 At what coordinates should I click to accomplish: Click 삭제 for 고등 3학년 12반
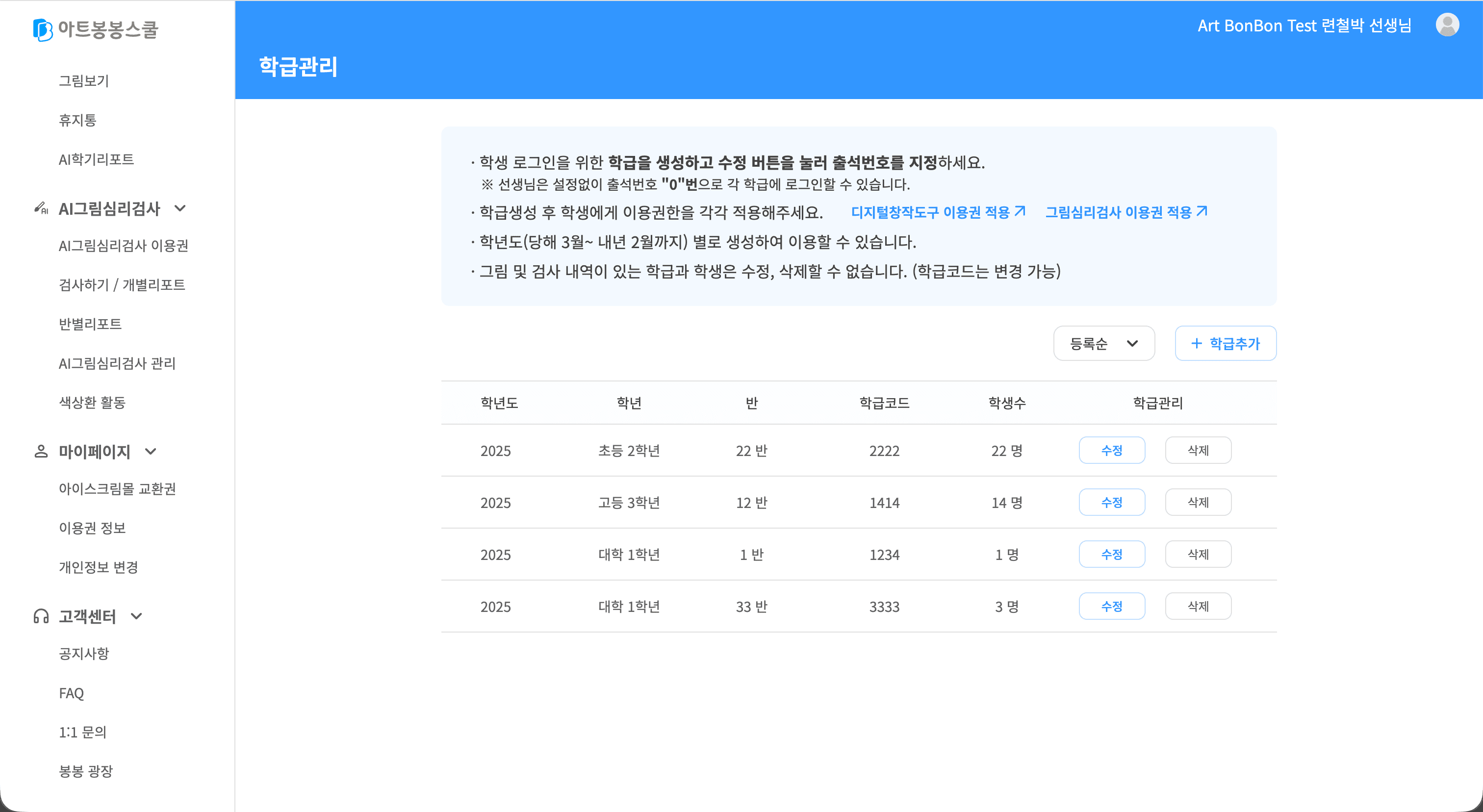1198,503
